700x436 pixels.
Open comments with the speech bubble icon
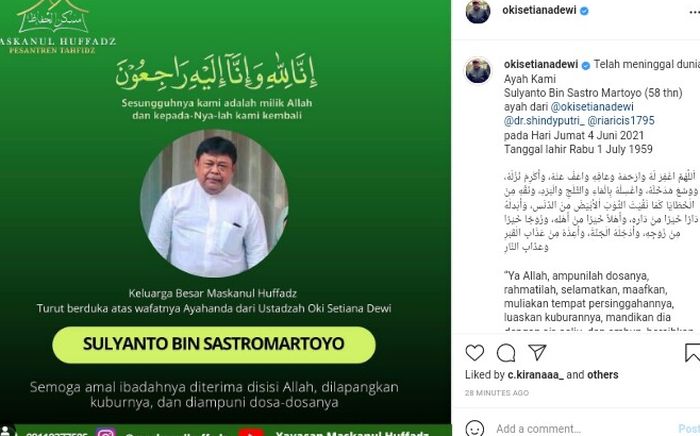(506, 353)
